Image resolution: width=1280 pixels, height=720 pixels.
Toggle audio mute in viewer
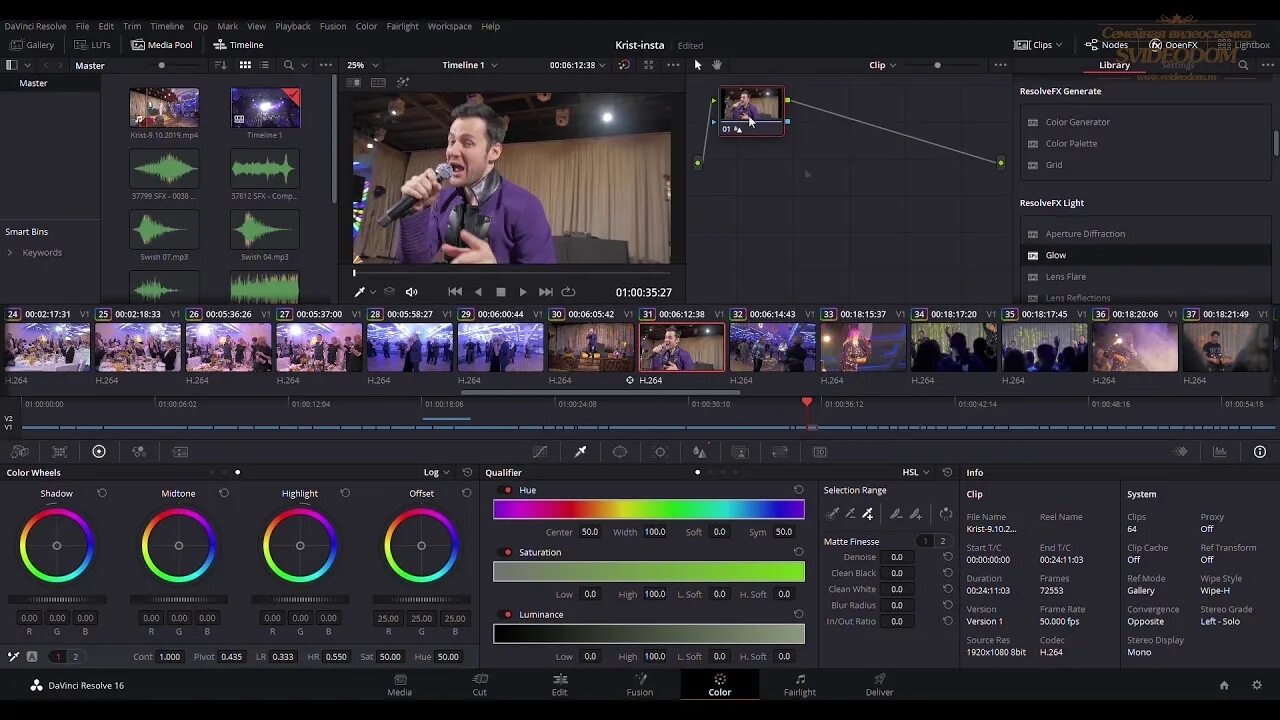pos(411,292)
